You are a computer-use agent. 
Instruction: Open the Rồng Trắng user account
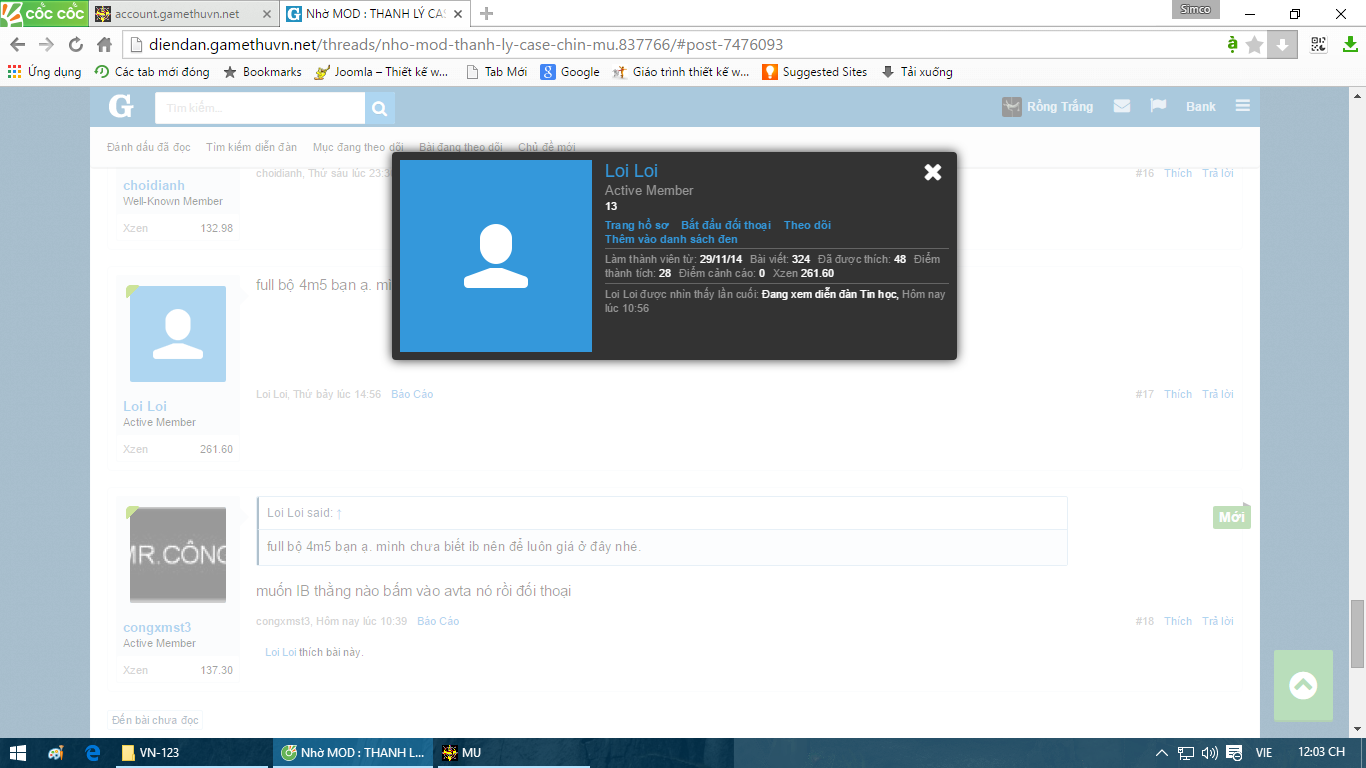1047,107
